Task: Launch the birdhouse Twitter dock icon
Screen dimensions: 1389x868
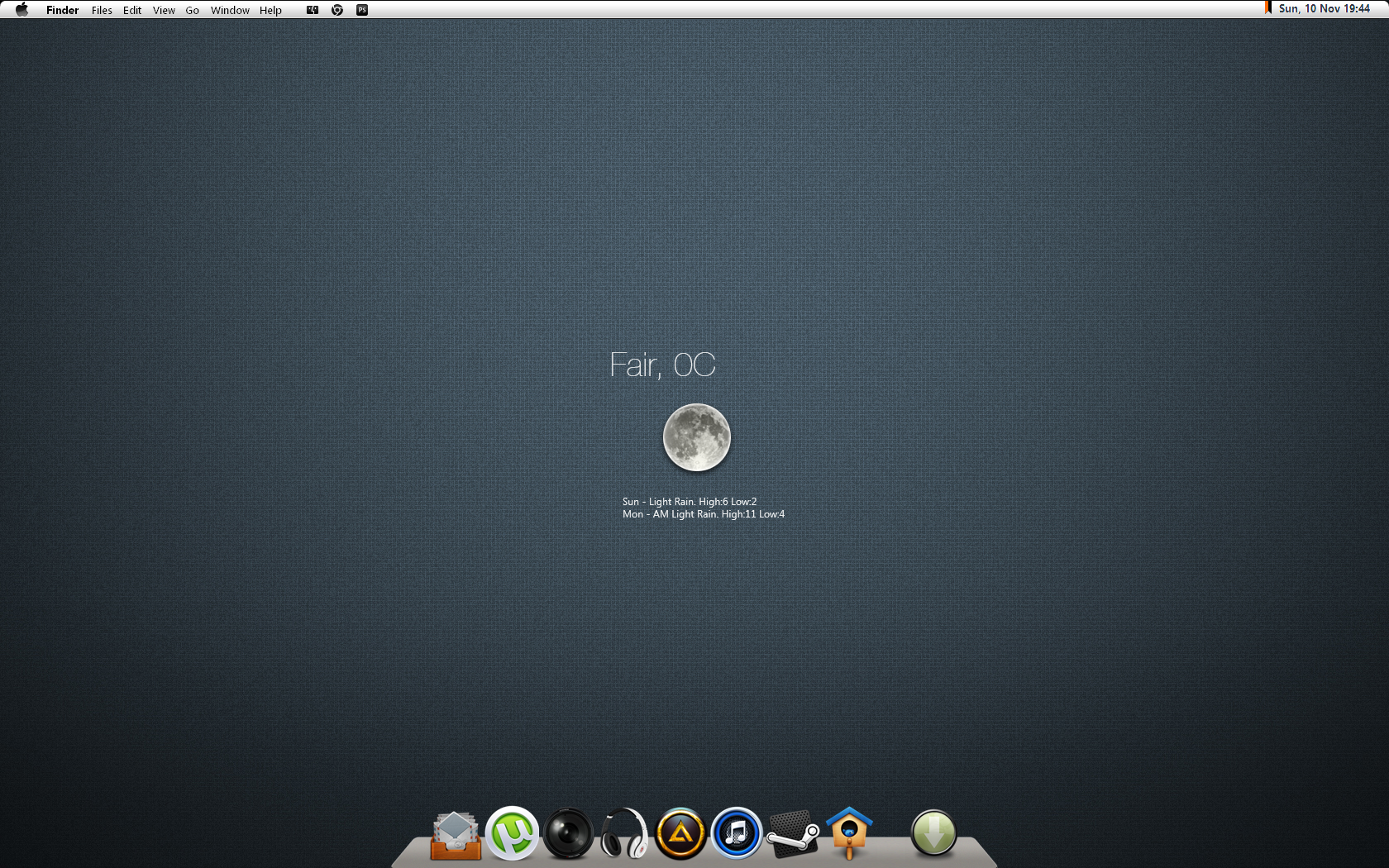Action: pos(849,833)
